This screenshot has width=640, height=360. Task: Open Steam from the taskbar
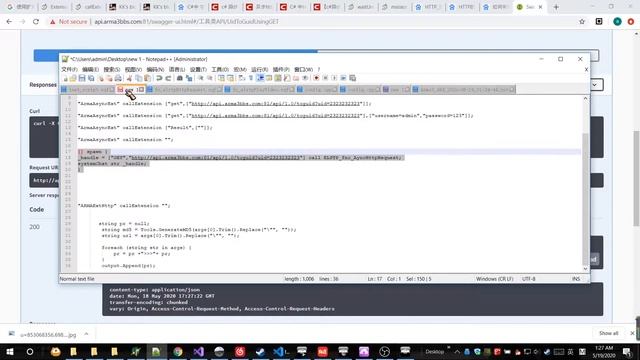[x=260, y=351]
